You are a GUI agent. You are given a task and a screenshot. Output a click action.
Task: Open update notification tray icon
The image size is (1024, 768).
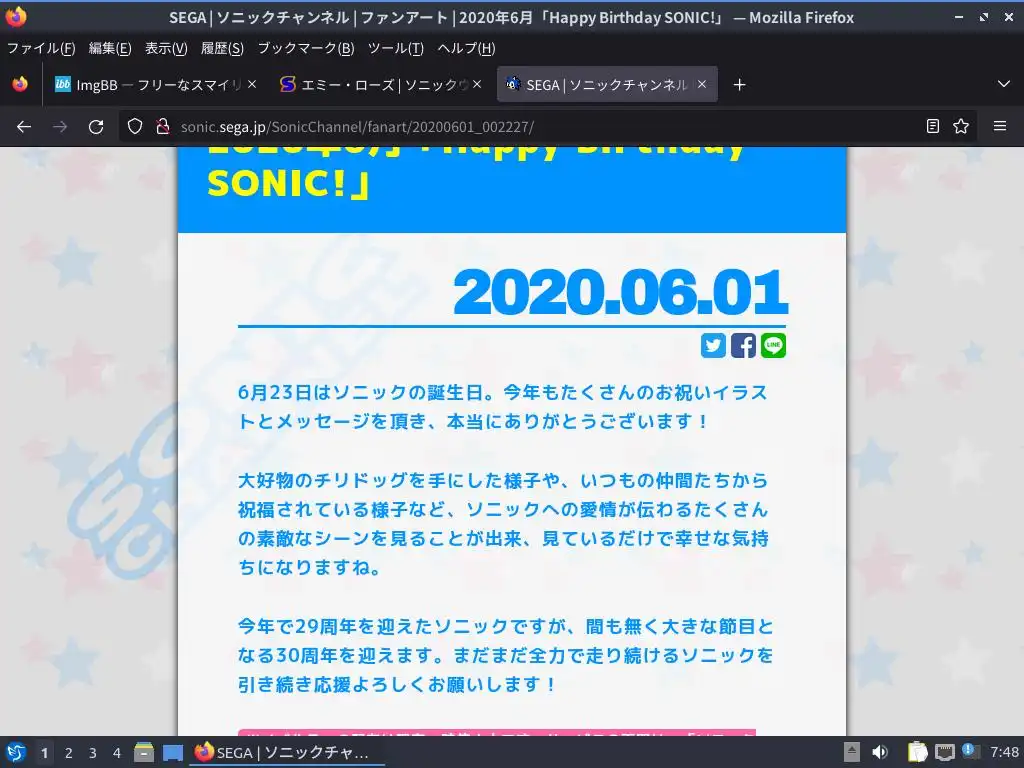[x=970, y=751]
